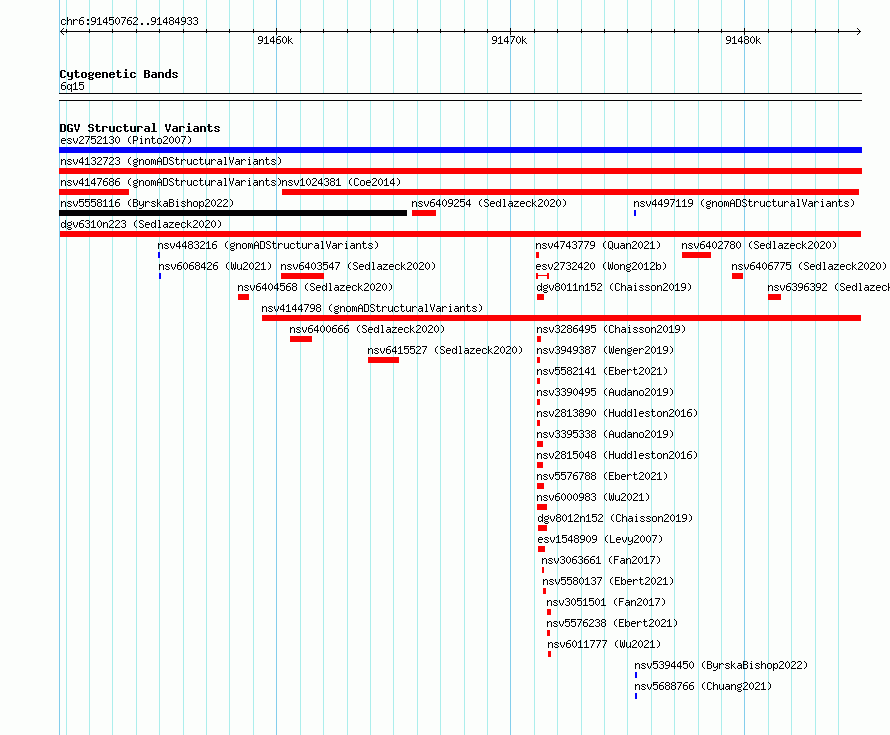
Task: Select the red nsv6406775 variant bar
Action: [737, 276]
